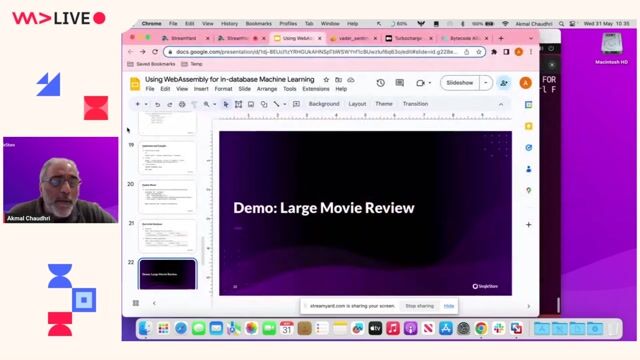The image size is (640, 360).
Task: Open the Calendar side panel icon
Action: coord(529,105)
